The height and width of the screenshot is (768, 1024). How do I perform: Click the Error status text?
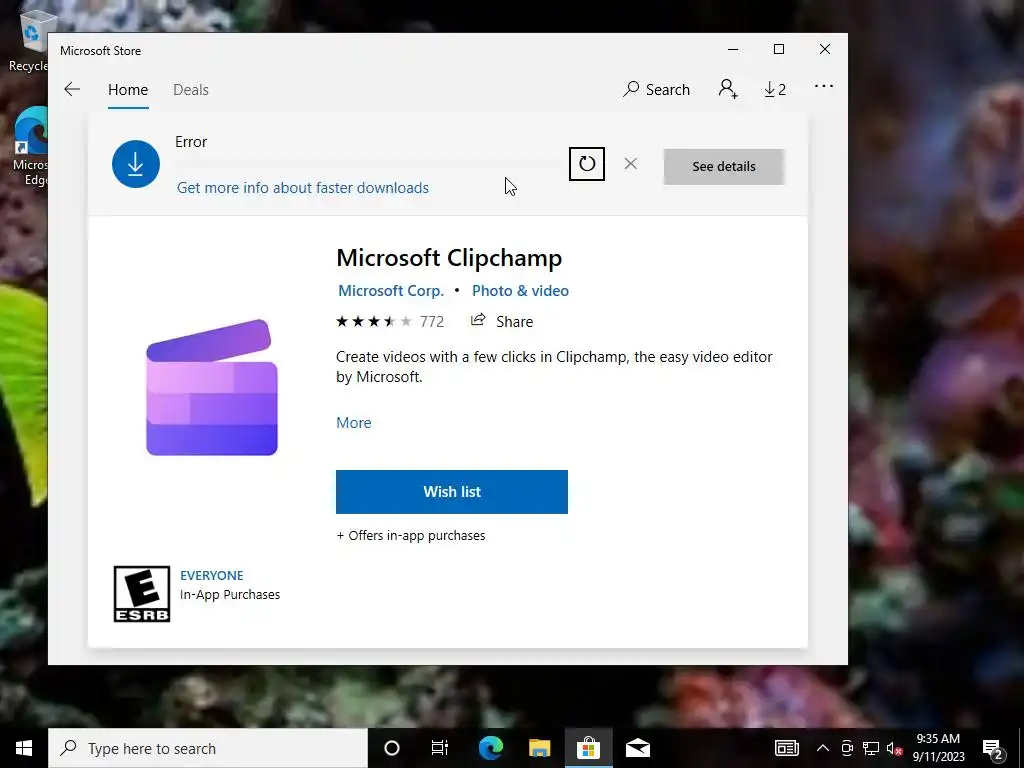[191, 142]
